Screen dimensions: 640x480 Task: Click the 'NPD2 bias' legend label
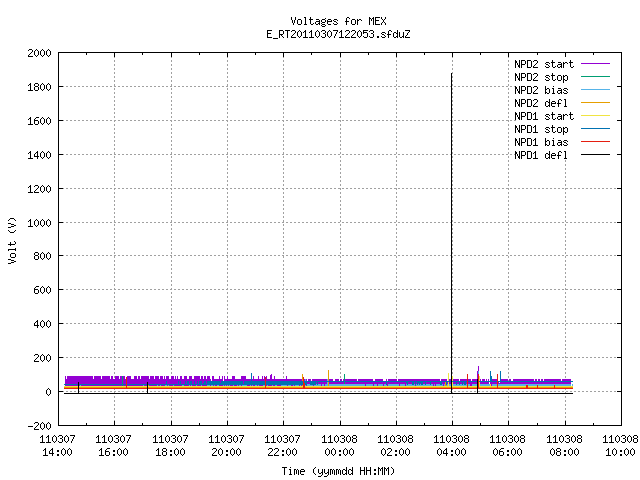click(541, 90)
